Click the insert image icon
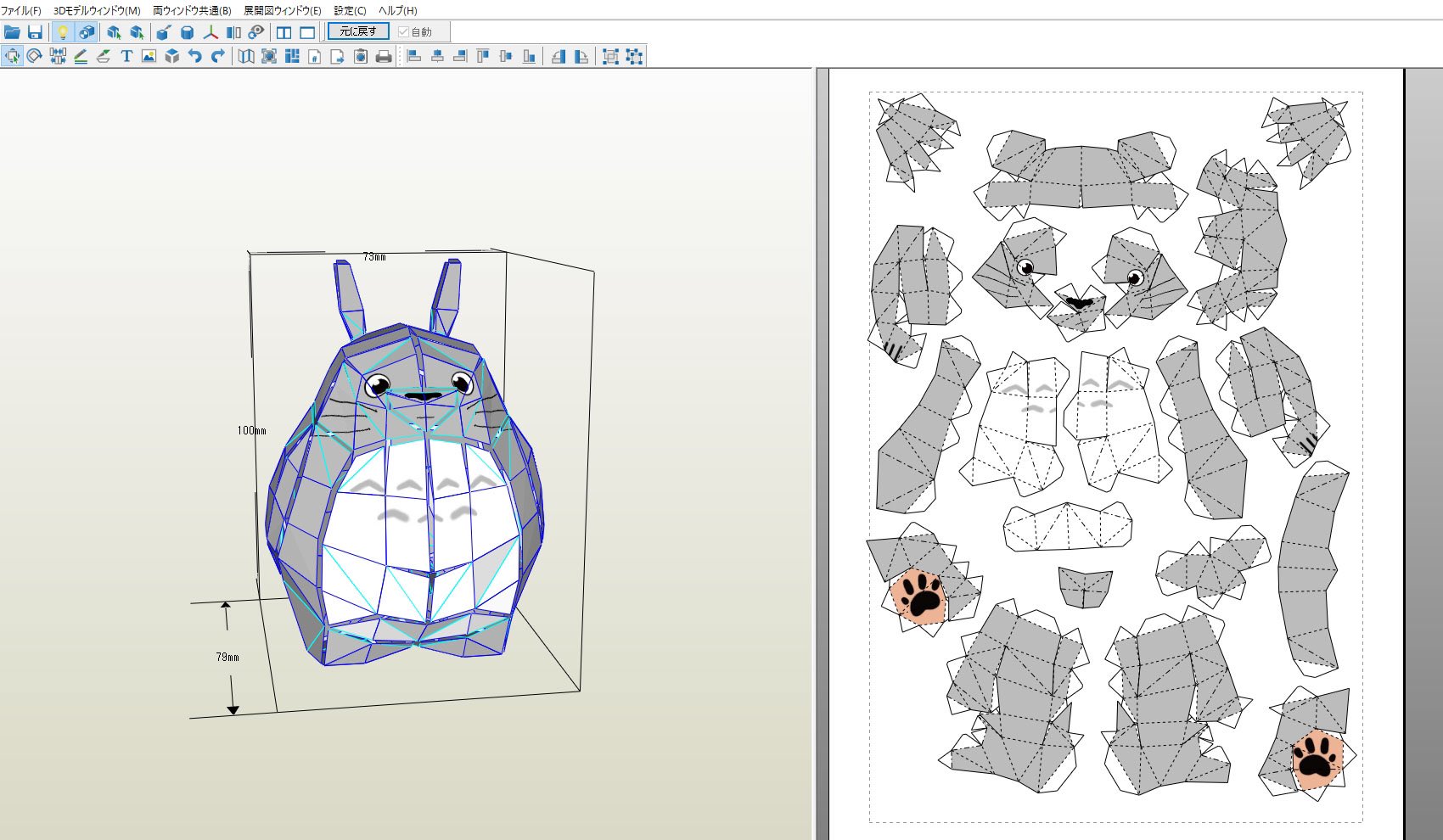This screenshot has height=840, width=1443. (x=149, y=56)
